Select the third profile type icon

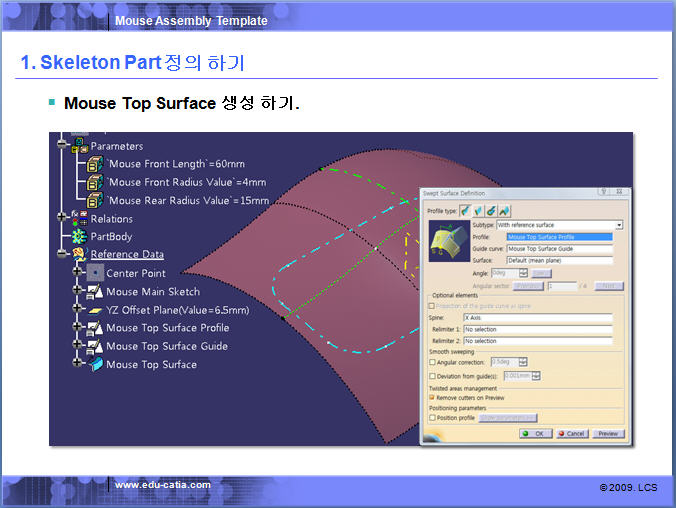pyautogui.click(x=491, y=211)
